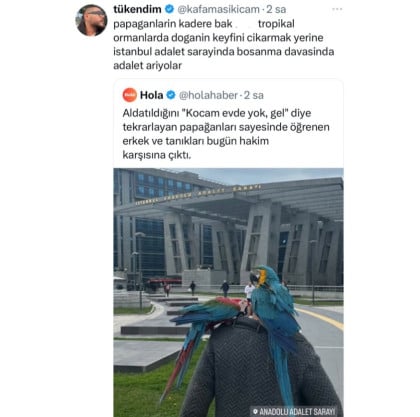The height and width of the screenshot is (417, 420).
Task: Open the tükendim display name link
Action: coord(137,9)
